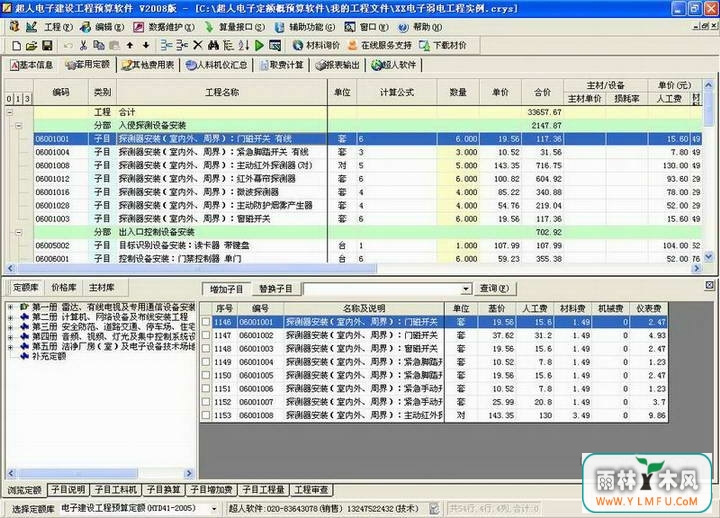Collapse the 入侵探测设备安装 section

coord(19,125)
